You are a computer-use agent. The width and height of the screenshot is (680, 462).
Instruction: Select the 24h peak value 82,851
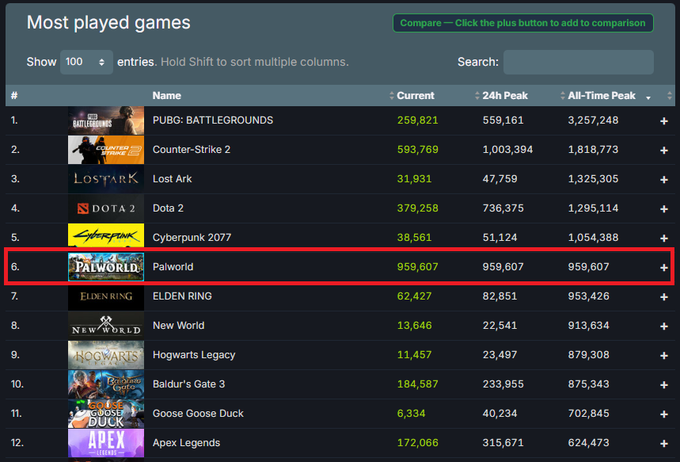click(500, 296)
